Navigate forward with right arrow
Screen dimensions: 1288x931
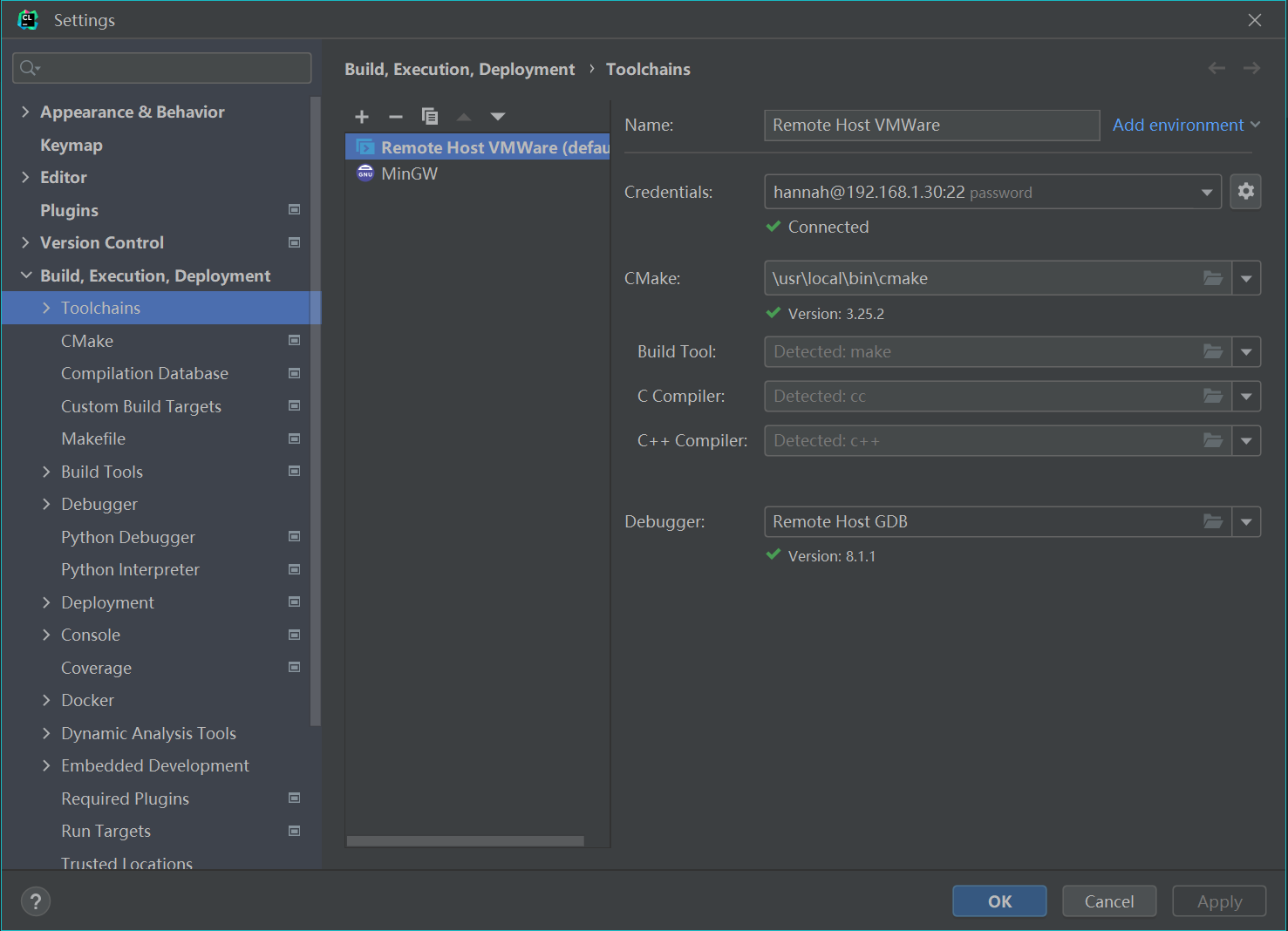pos(1252,68)
